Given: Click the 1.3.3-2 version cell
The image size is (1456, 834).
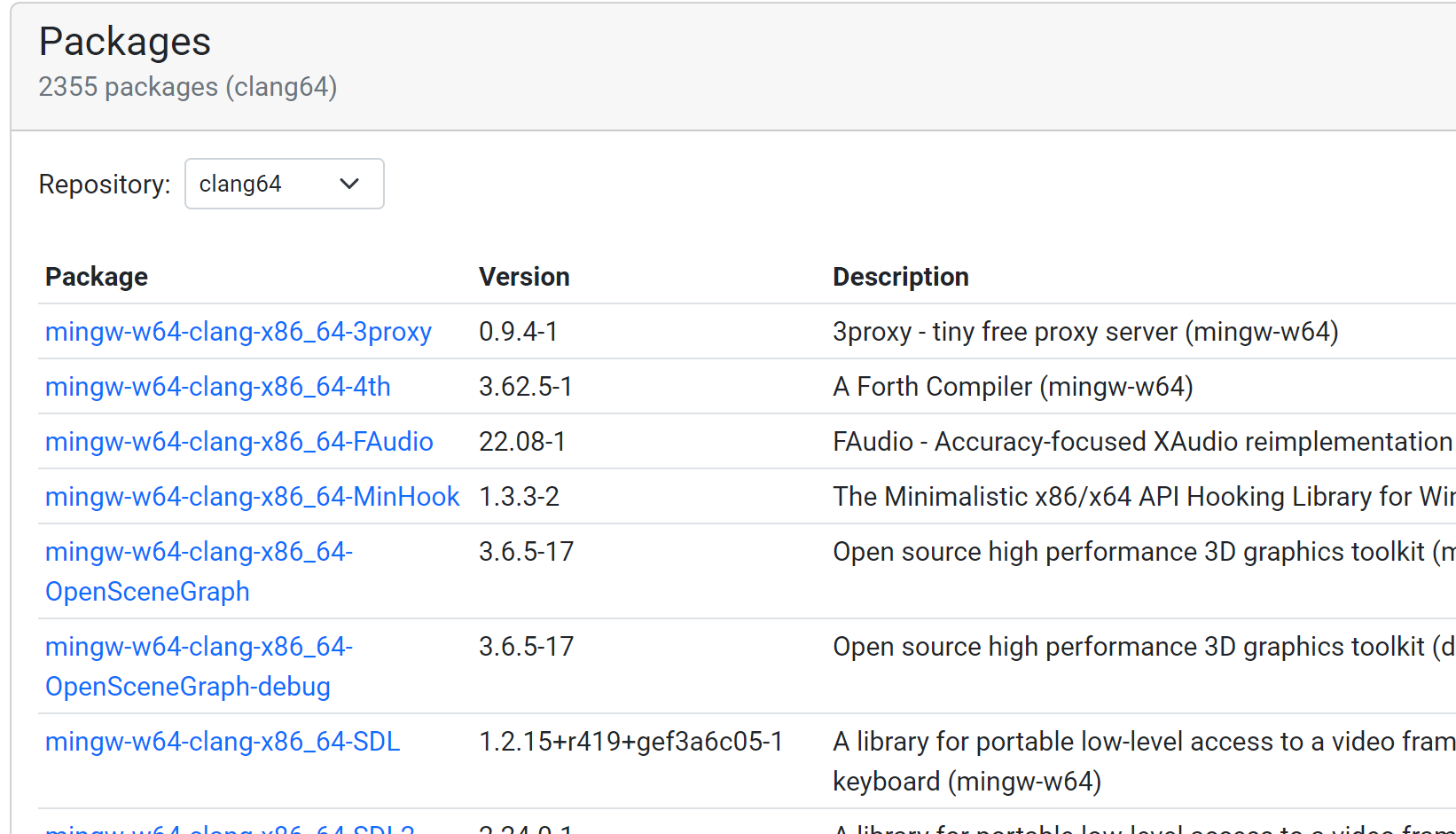Looking at the screenshot, I should [x=520, y=497].
